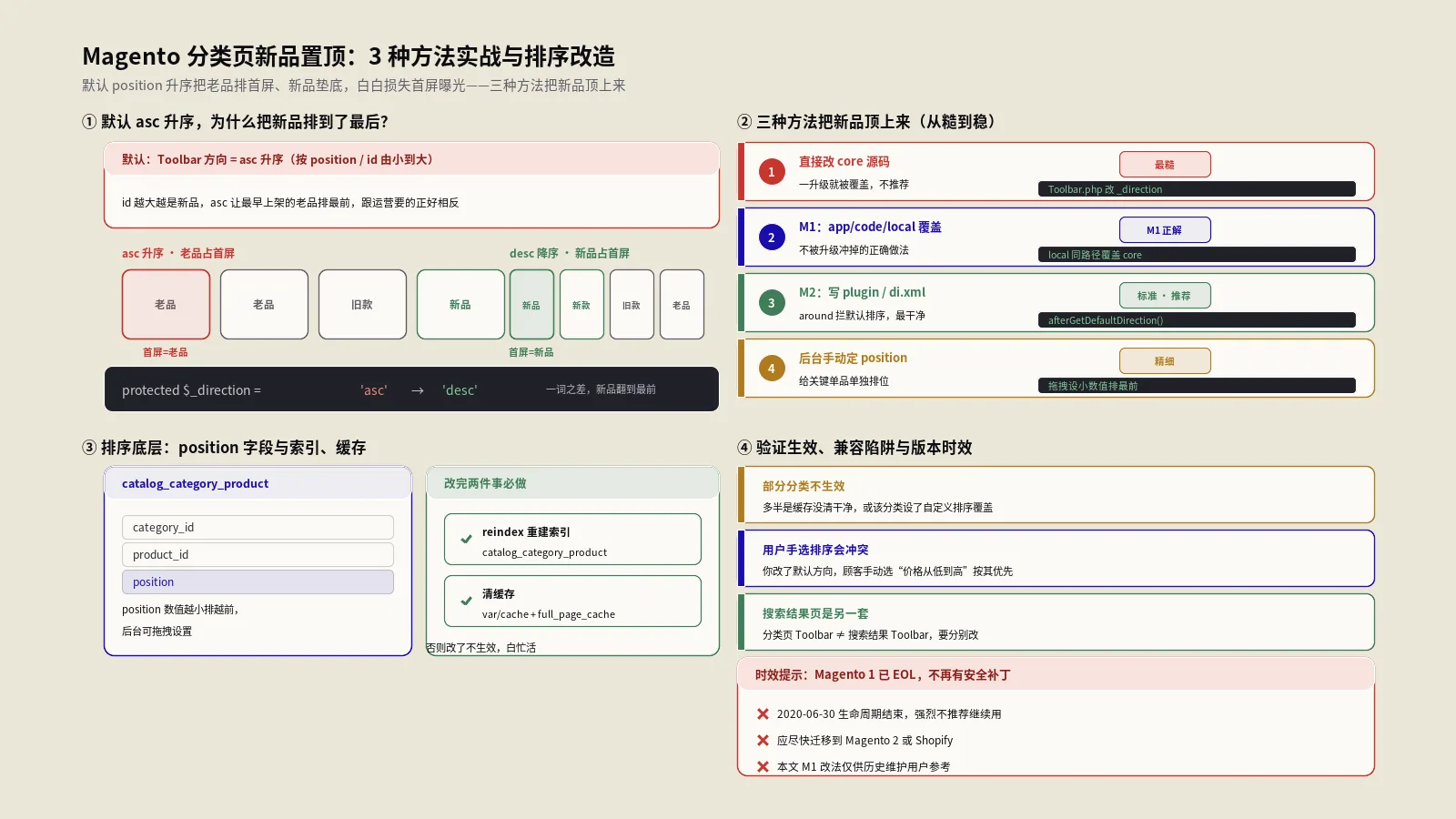Click protected $_direction = code text
Screen dimensions: 1456x819
click(x=191, y=390)
